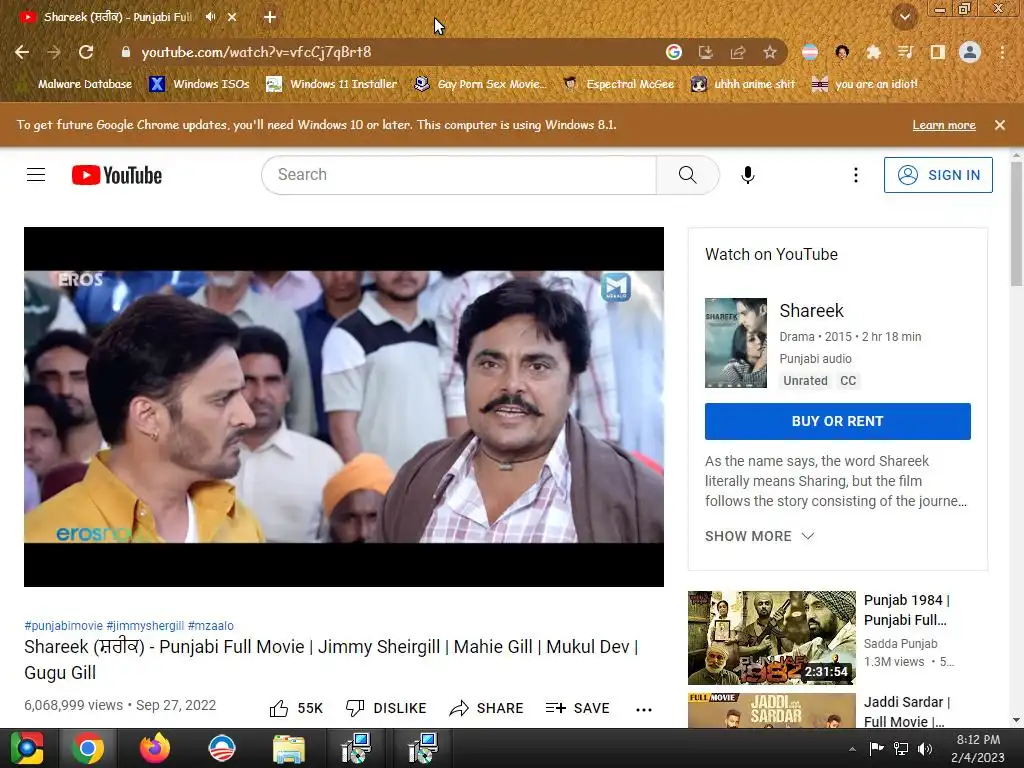The width and height of the screenshot is (1024, 768).
Task: Expand SHOW MORE movie description
Action: [759, 536]
